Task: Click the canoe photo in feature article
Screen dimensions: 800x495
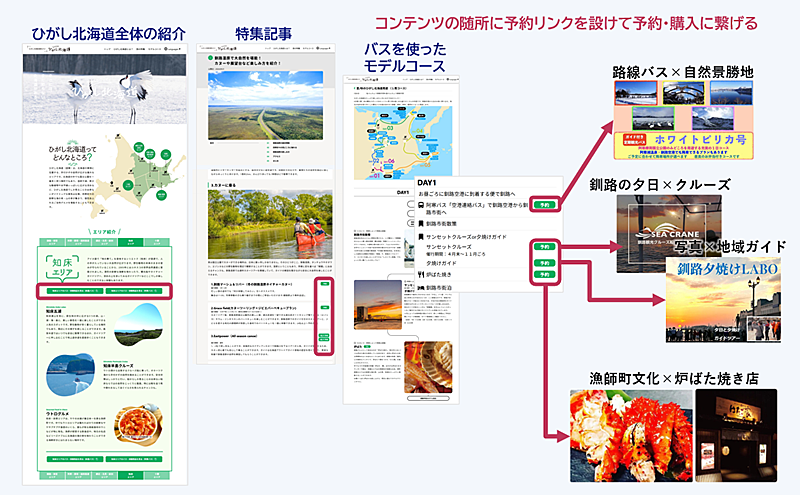Action: (264, 229)
